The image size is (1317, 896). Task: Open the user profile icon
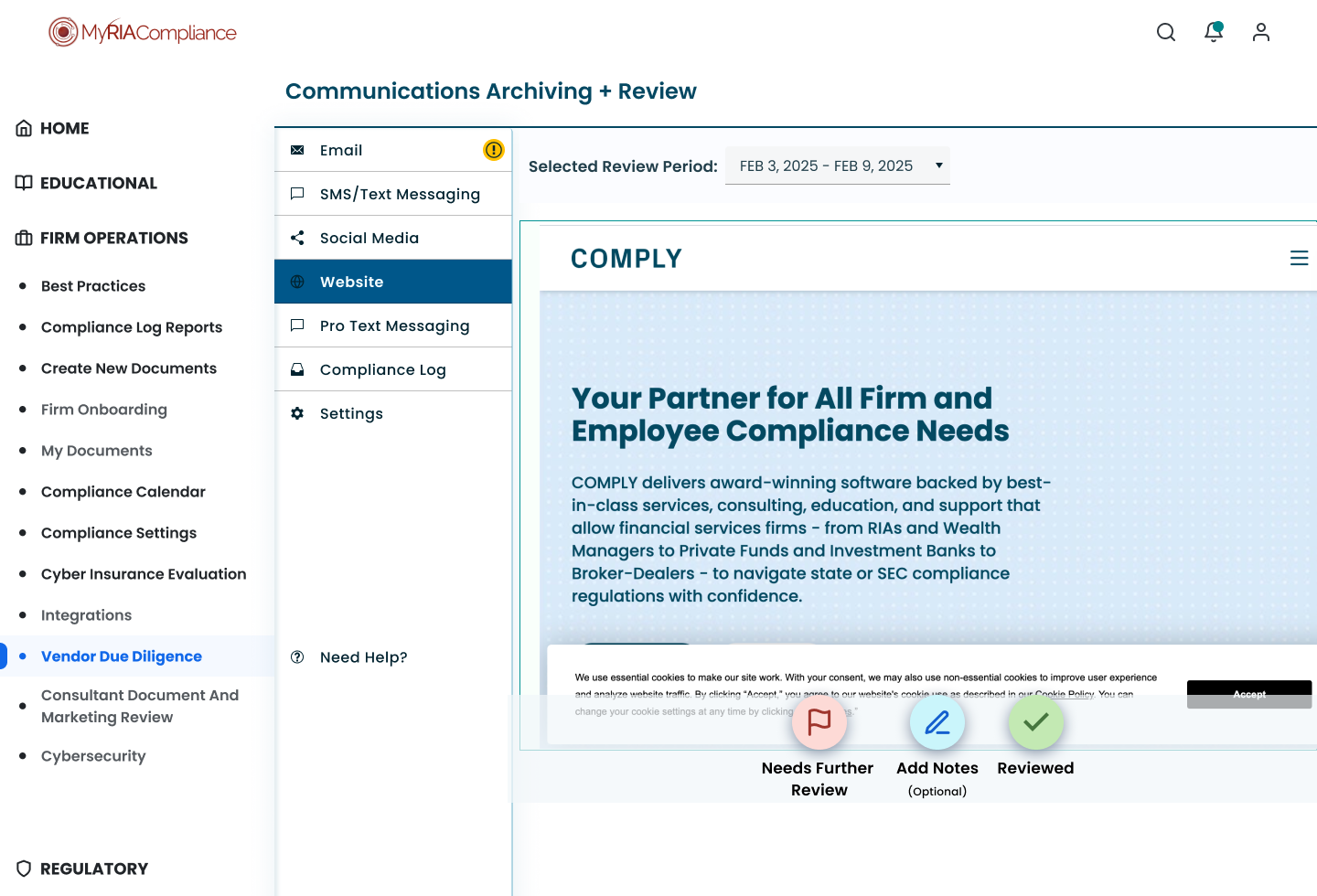[x=1261, y=32]
